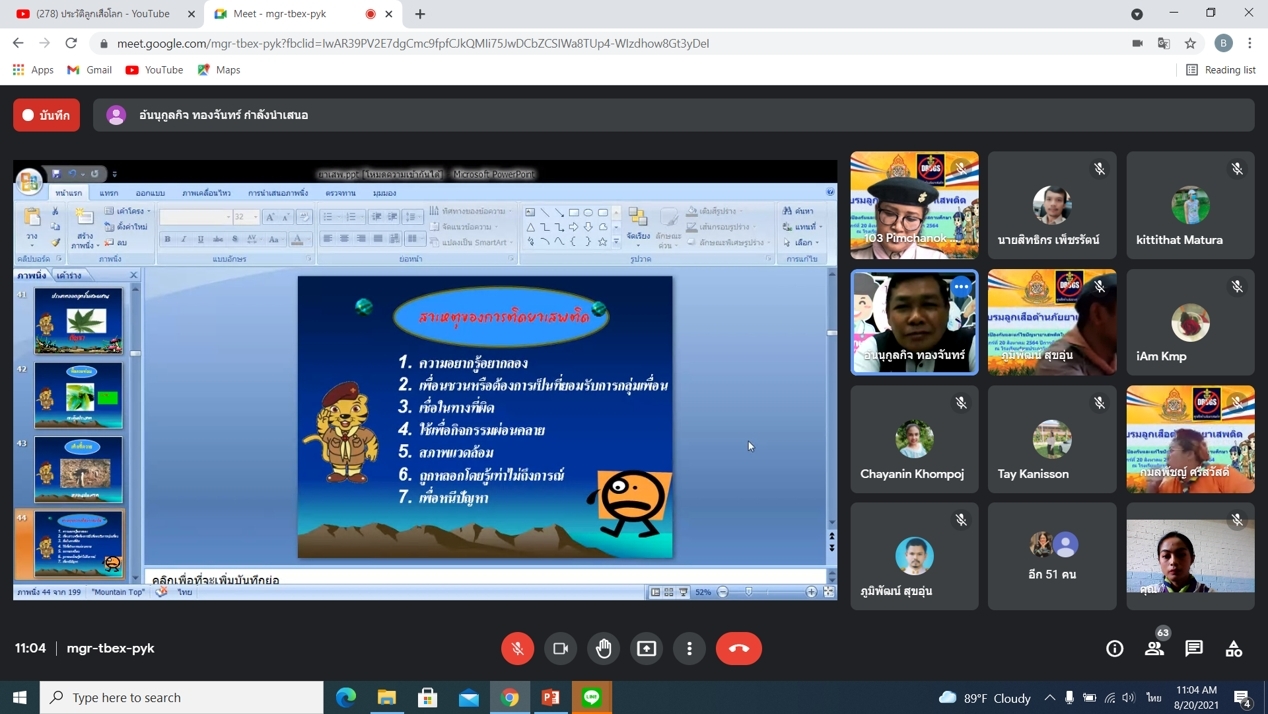Open the Reading list
The width and height of the screenshot is (1268, 714).
(x=1220, y=70)
